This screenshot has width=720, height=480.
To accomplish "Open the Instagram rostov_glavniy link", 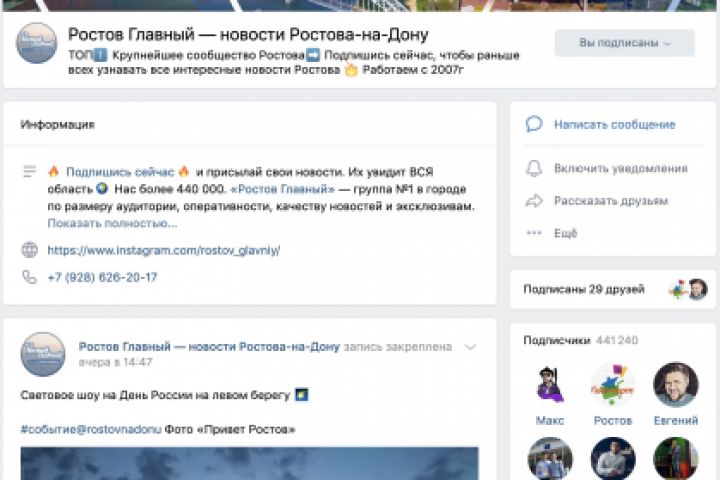I will (x=164, y=250).
